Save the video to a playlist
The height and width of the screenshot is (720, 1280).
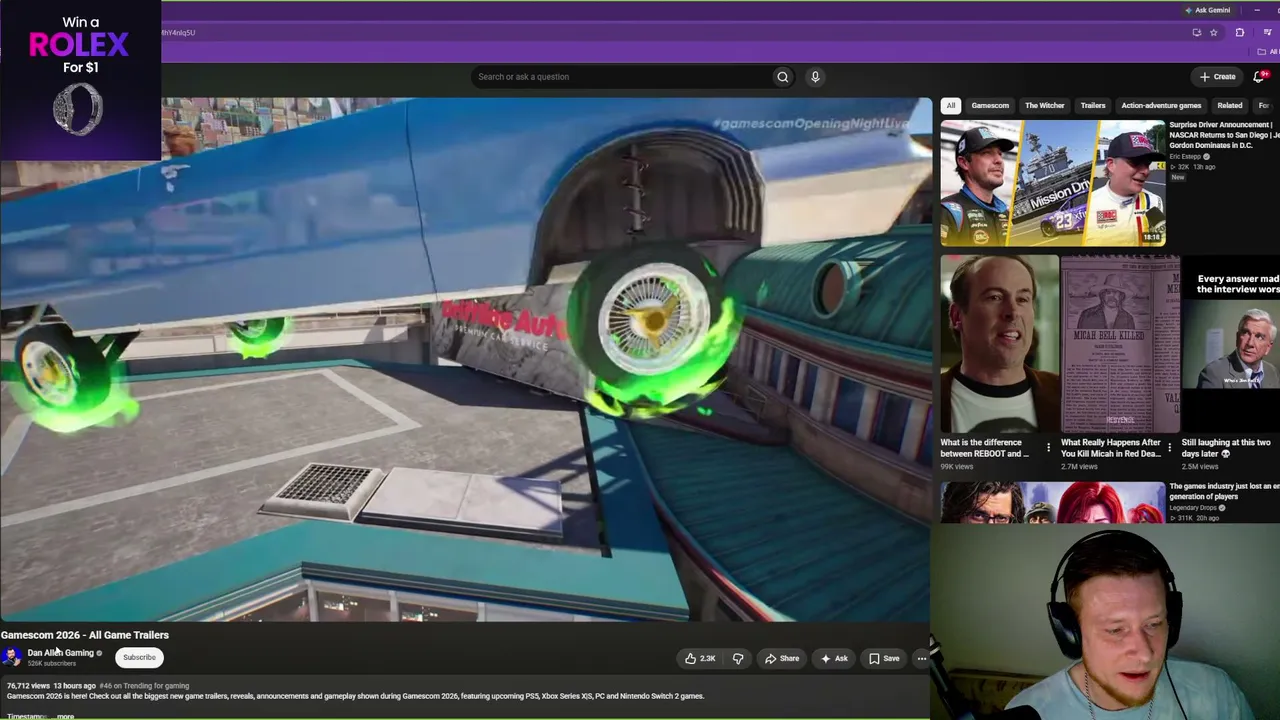coord(884,658)
